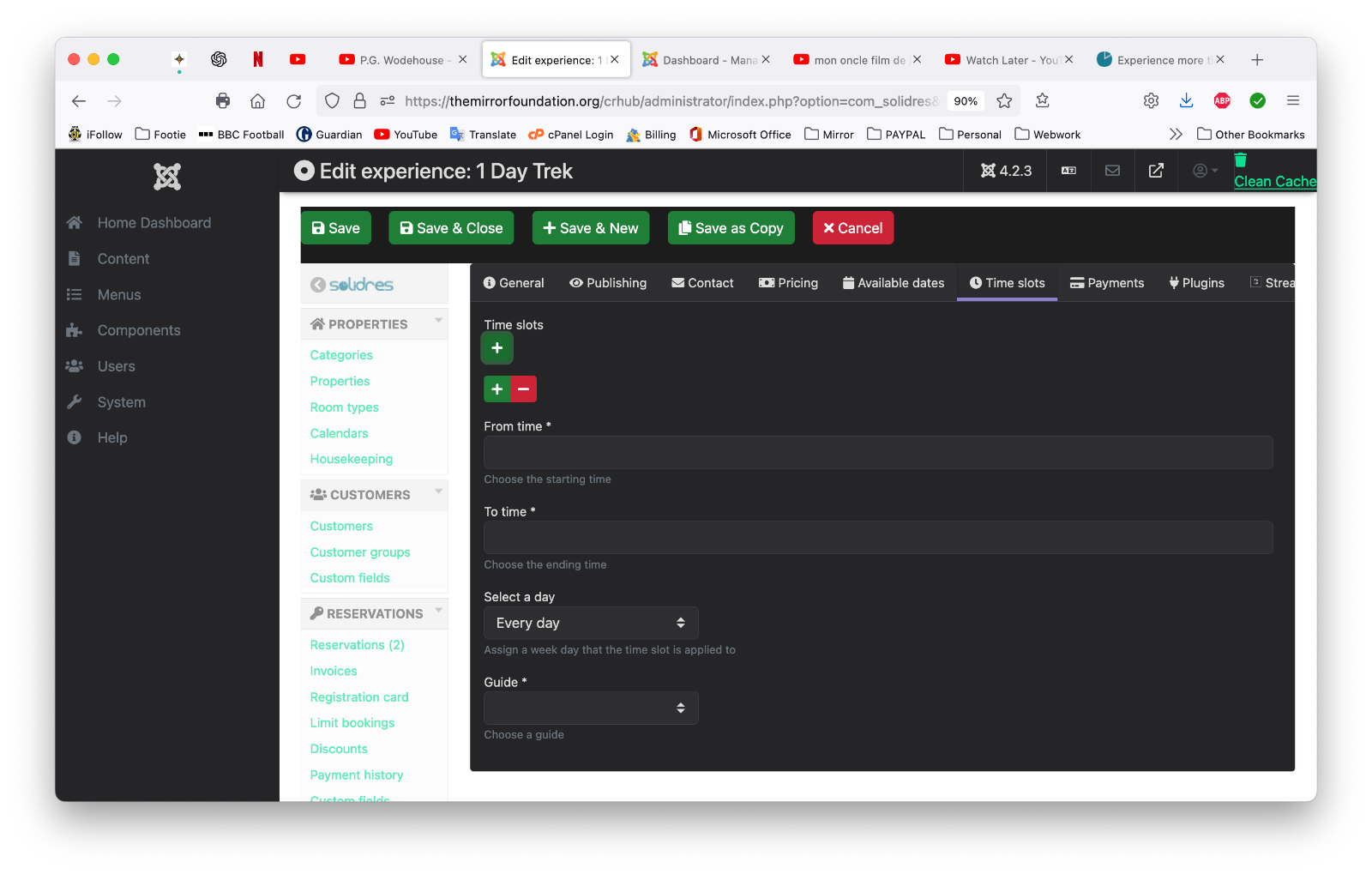Bookmark this page with the star icon

coord(1004,101)
